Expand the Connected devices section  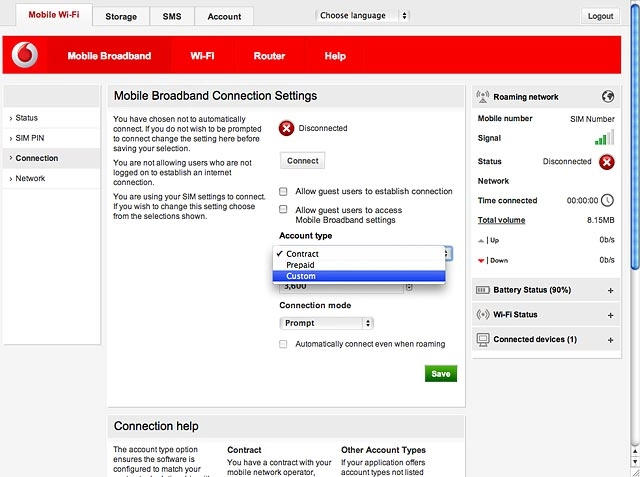point(611,340)
